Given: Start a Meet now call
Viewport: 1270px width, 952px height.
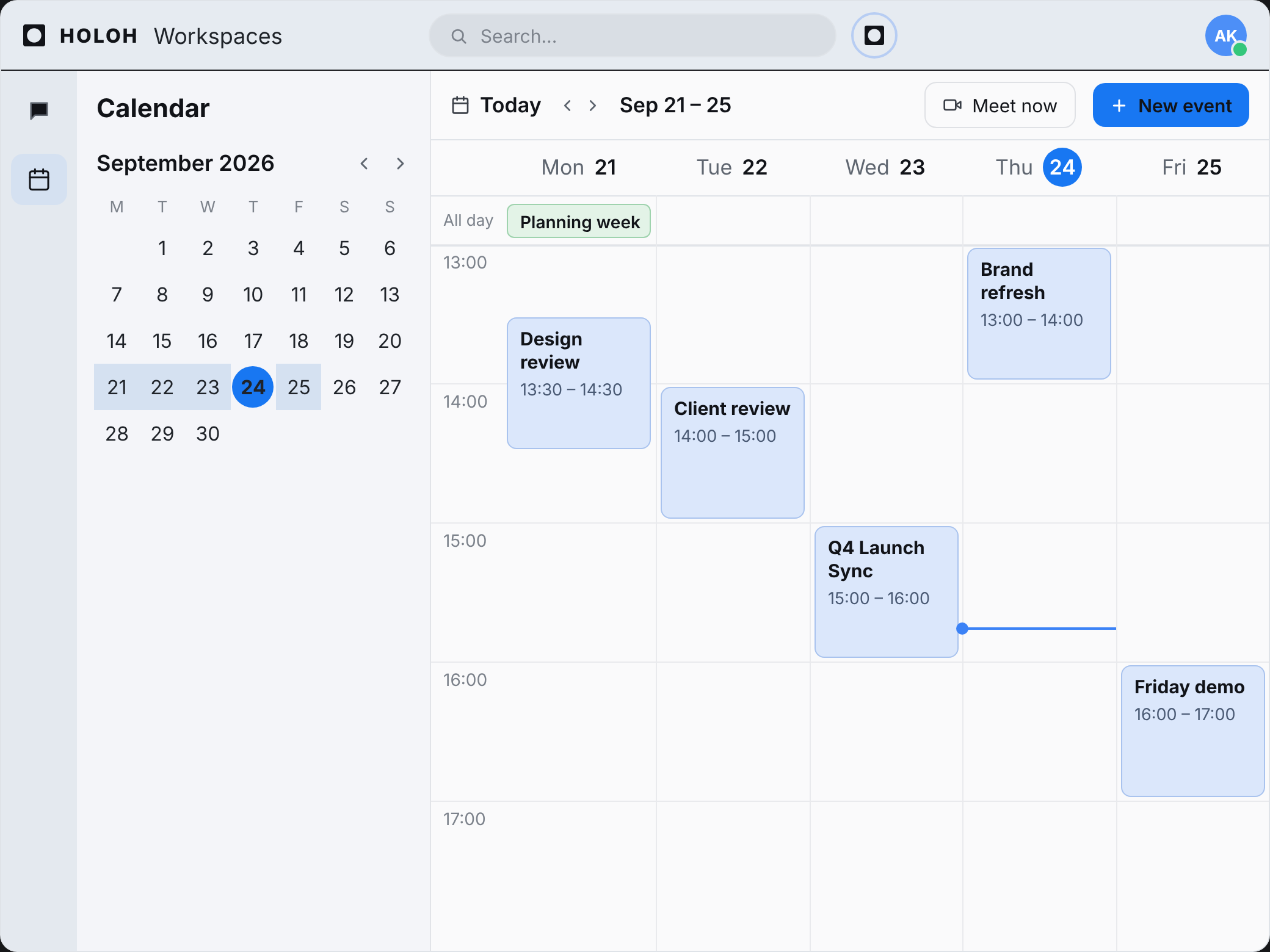Looking at the screenshot, I should (x=1000, y=105).
